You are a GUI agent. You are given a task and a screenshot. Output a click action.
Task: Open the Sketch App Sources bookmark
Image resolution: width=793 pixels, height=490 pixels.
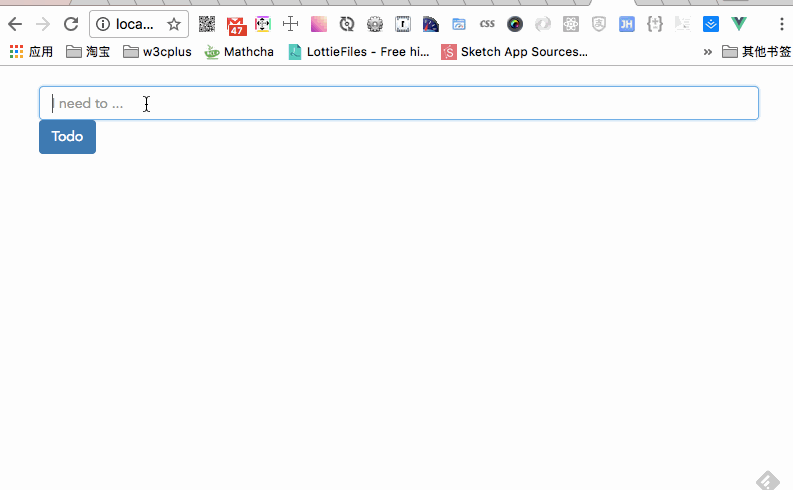pyautogui.click(x=514, y=52)
